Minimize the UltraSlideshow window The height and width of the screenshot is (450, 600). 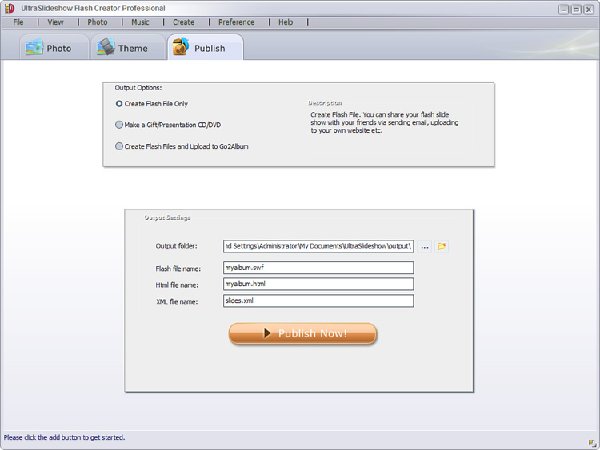click(563, 9)
